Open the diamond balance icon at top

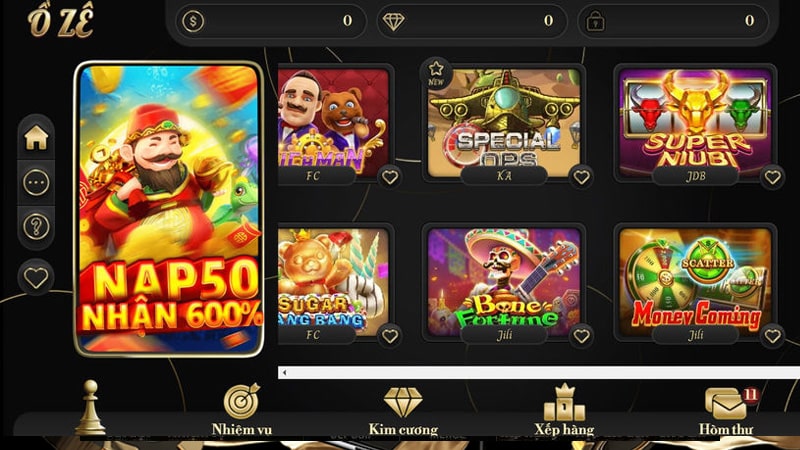click(x=393, y=21)
